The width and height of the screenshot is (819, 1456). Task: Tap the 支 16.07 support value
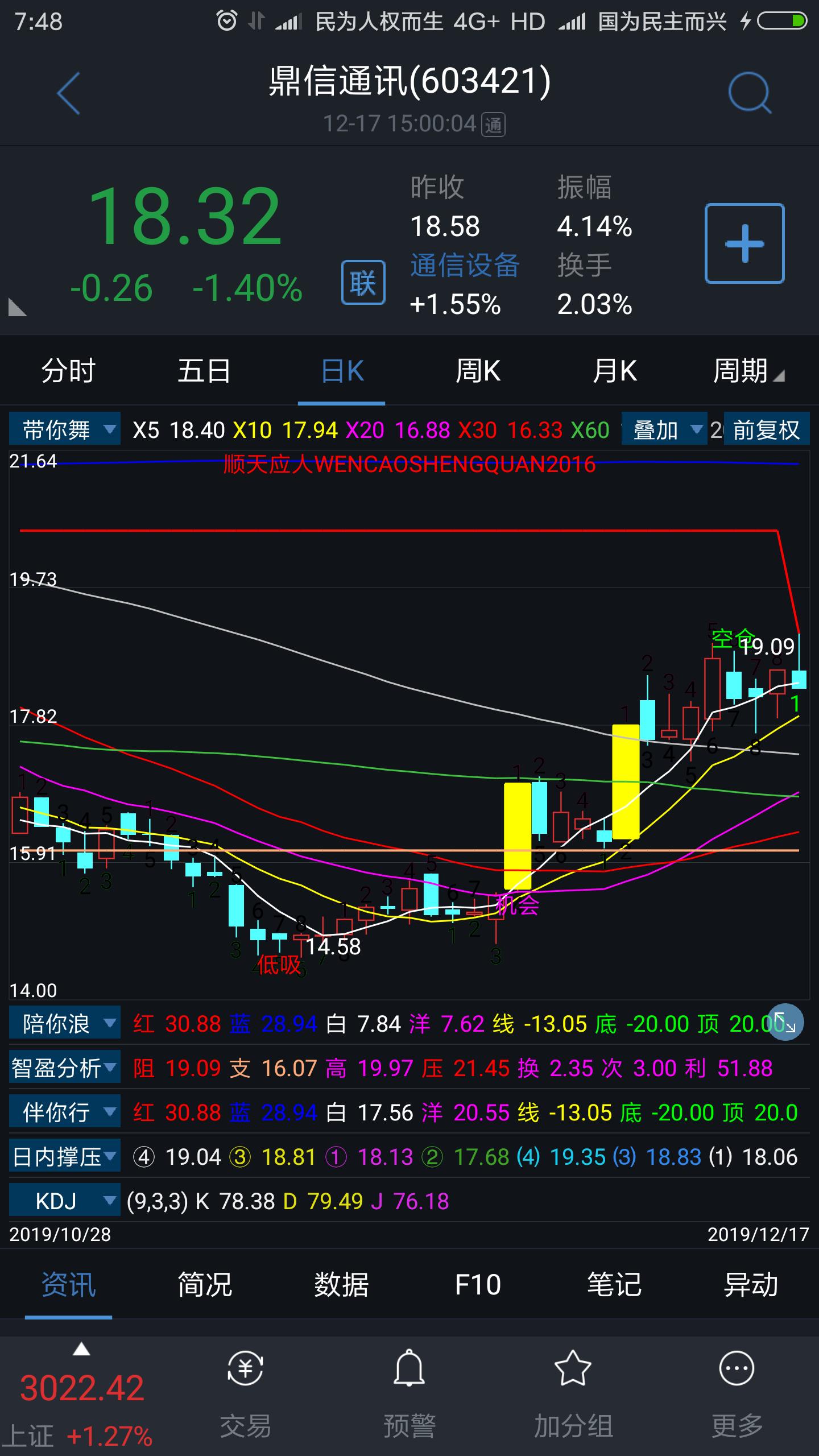tap(273, 1068)
